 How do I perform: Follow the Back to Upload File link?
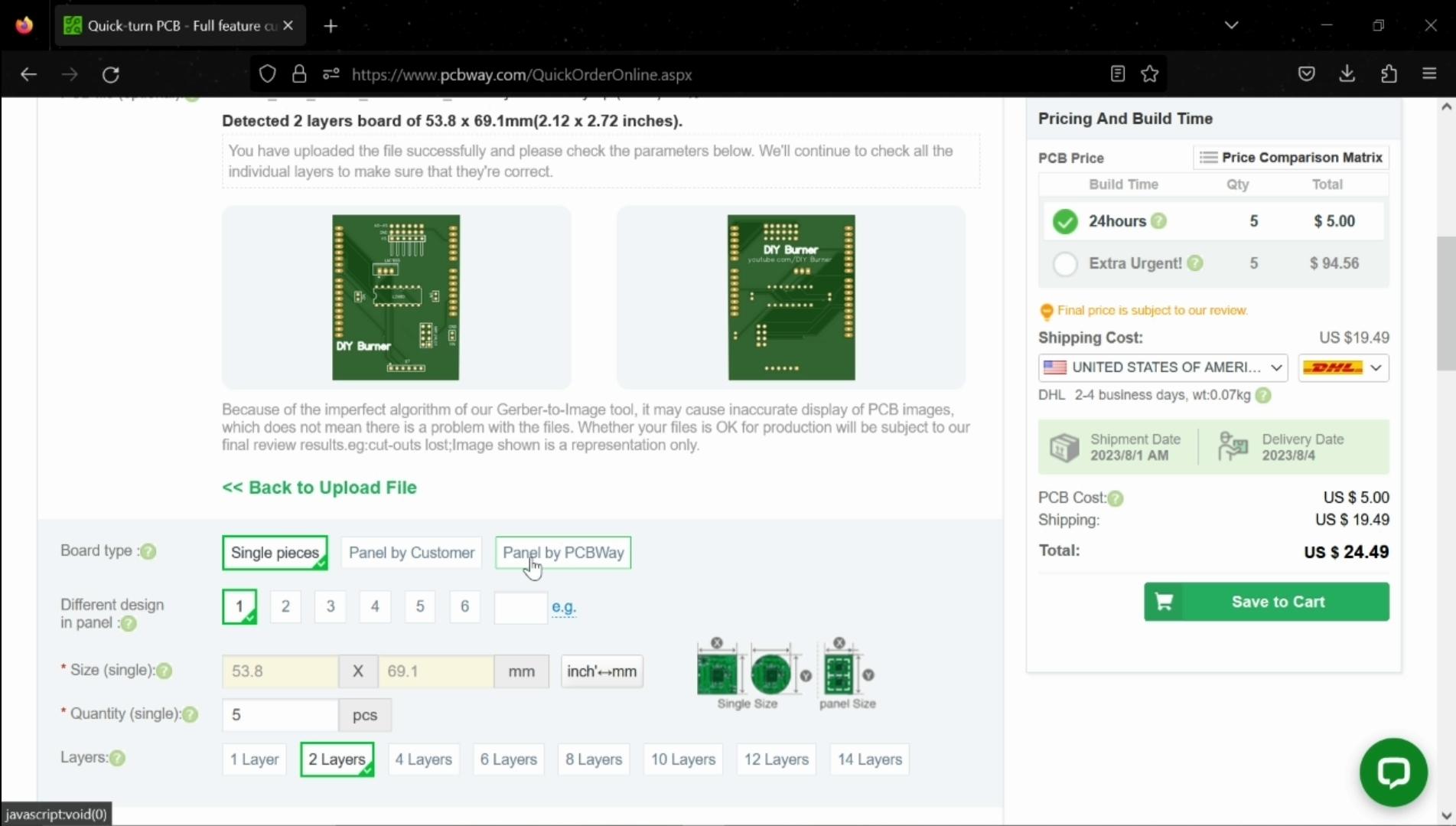(x=319, y=488)
